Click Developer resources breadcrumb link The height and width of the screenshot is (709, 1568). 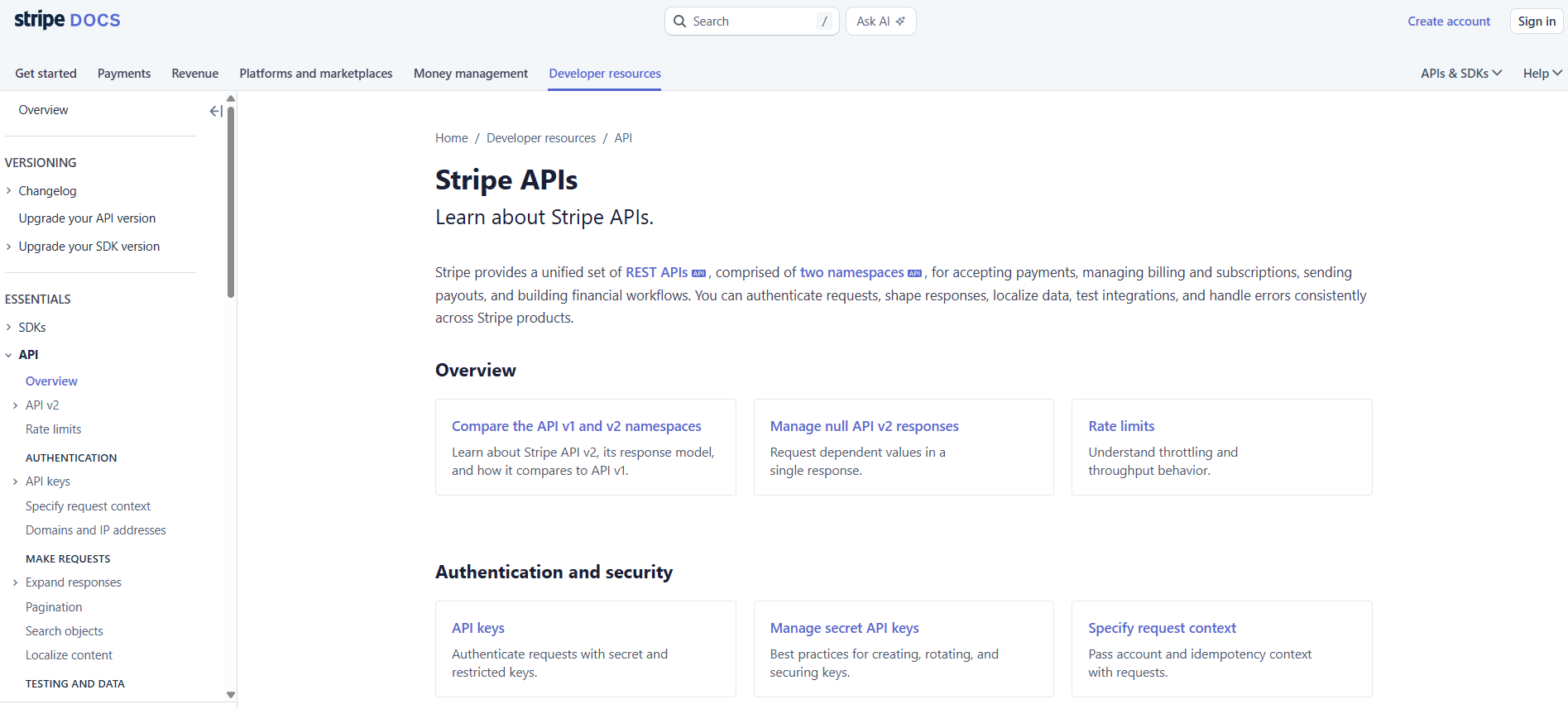pos(541,138)
